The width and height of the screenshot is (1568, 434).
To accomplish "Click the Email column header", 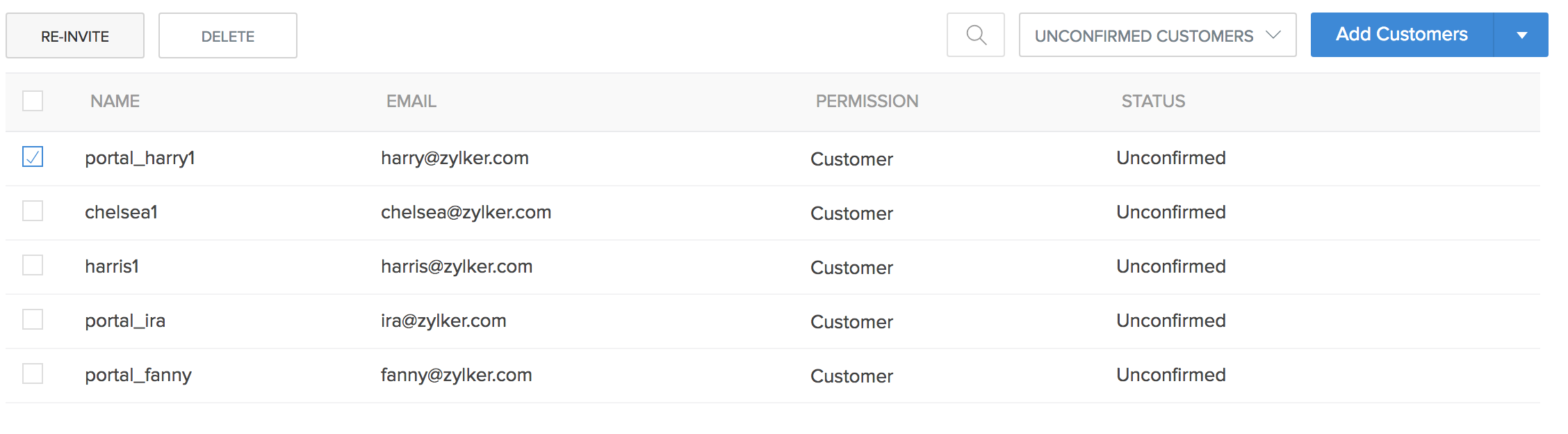I will point(411,102).
